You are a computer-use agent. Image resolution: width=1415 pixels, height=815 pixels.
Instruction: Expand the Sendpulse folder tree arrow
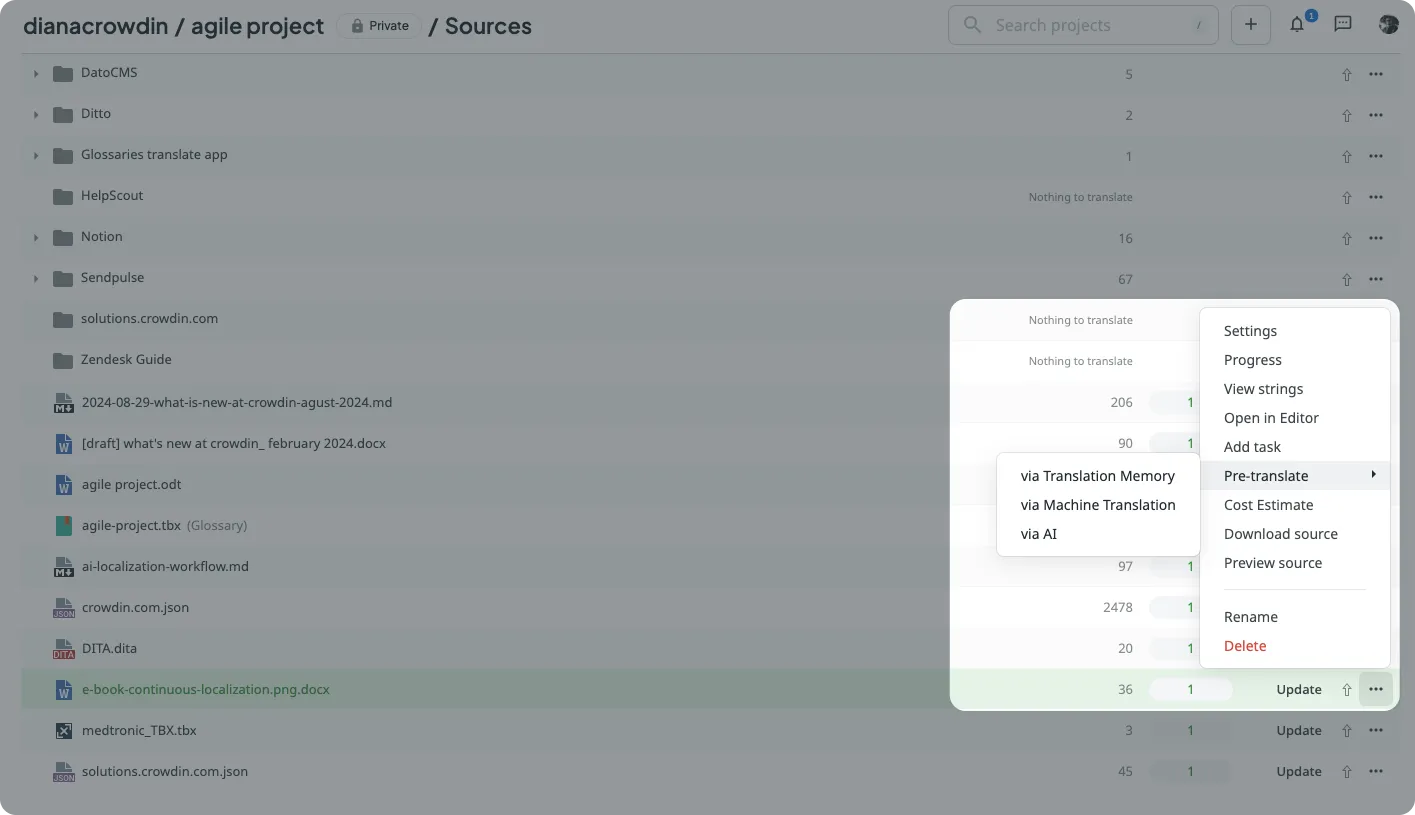(36, 279)
